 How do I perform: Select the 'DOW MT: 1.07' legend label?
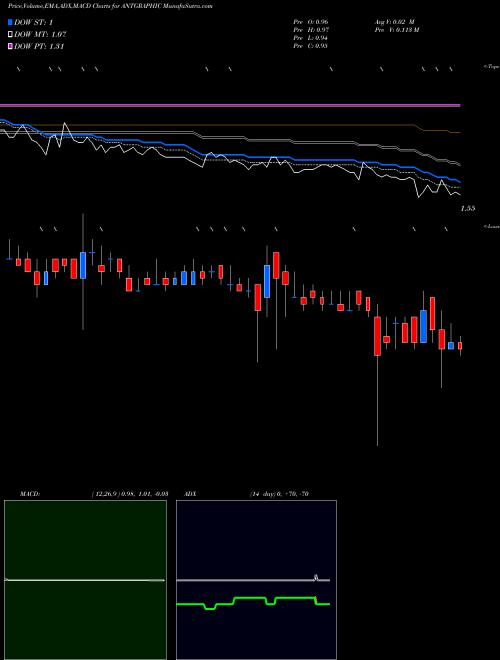coord(40,34)
